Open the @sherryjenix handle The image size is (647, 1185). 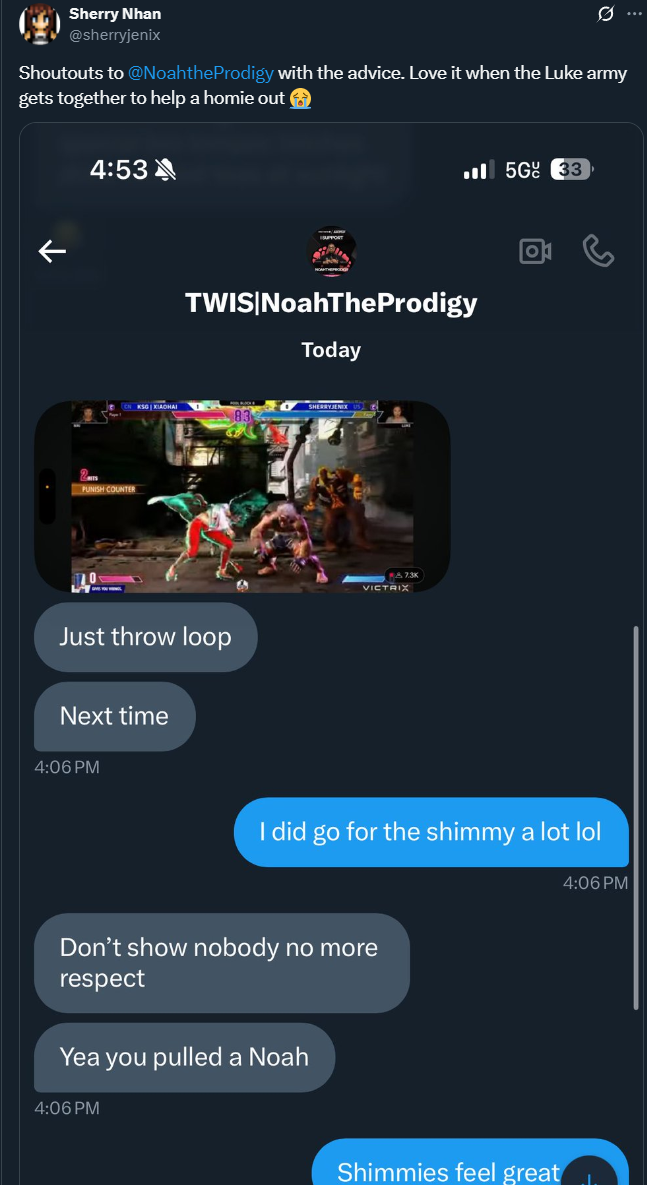point(114,35)
